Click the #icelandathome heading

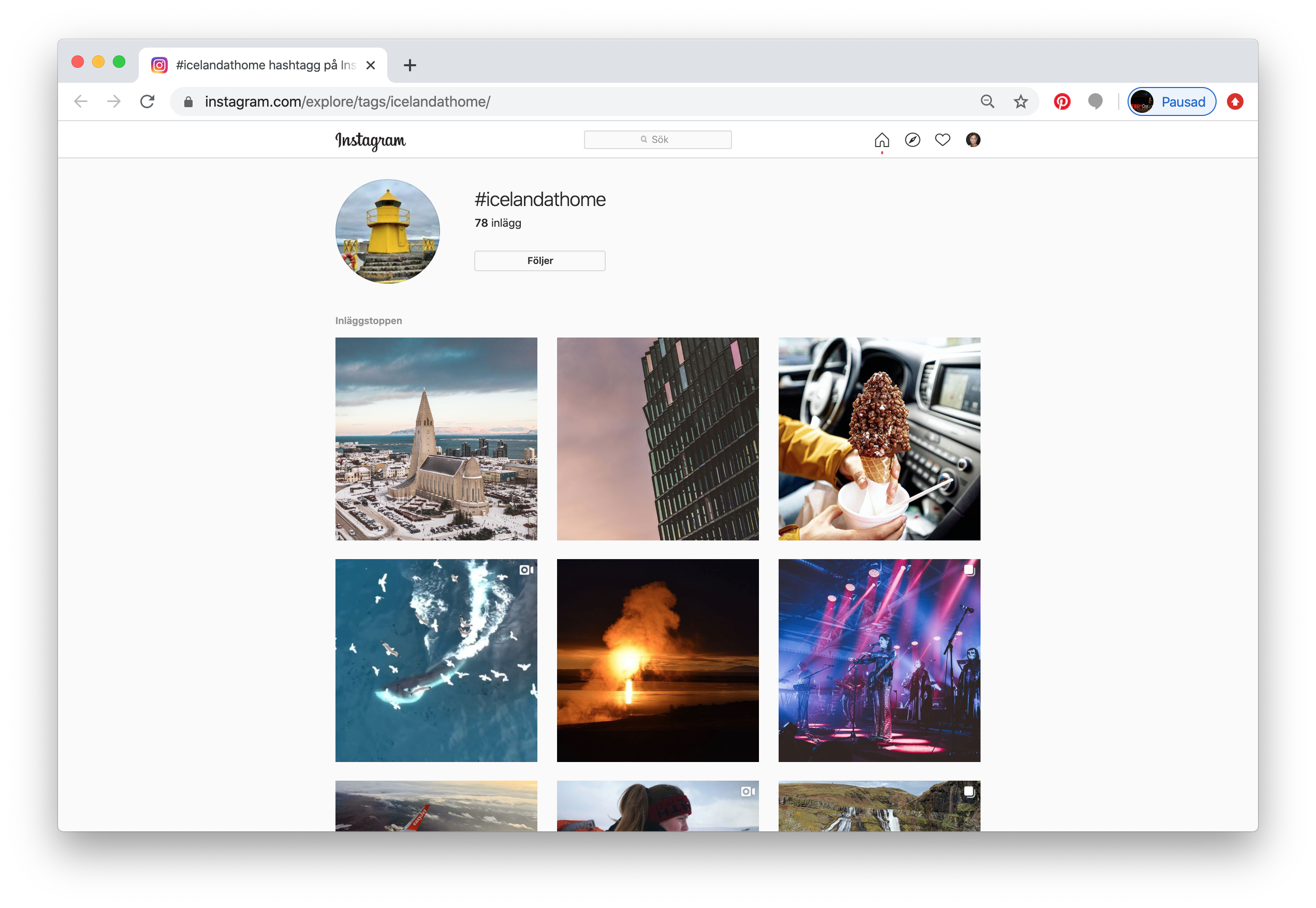[540, 199]
